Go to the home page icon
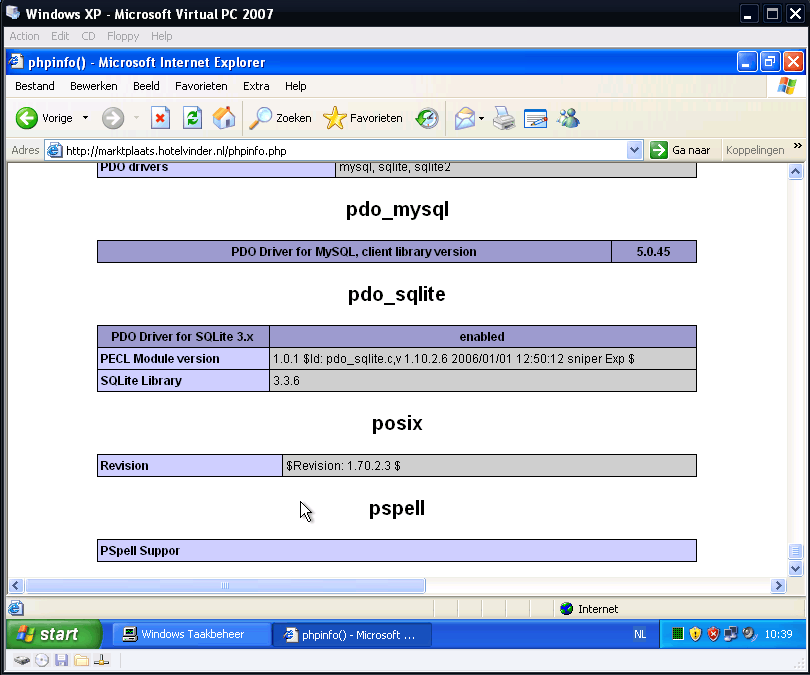 [224, 118]
